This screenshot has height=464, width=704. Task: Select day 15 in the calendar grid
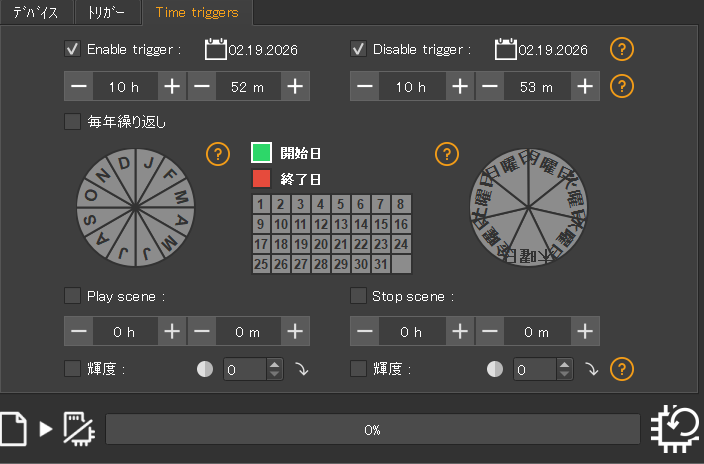[380, 224]
